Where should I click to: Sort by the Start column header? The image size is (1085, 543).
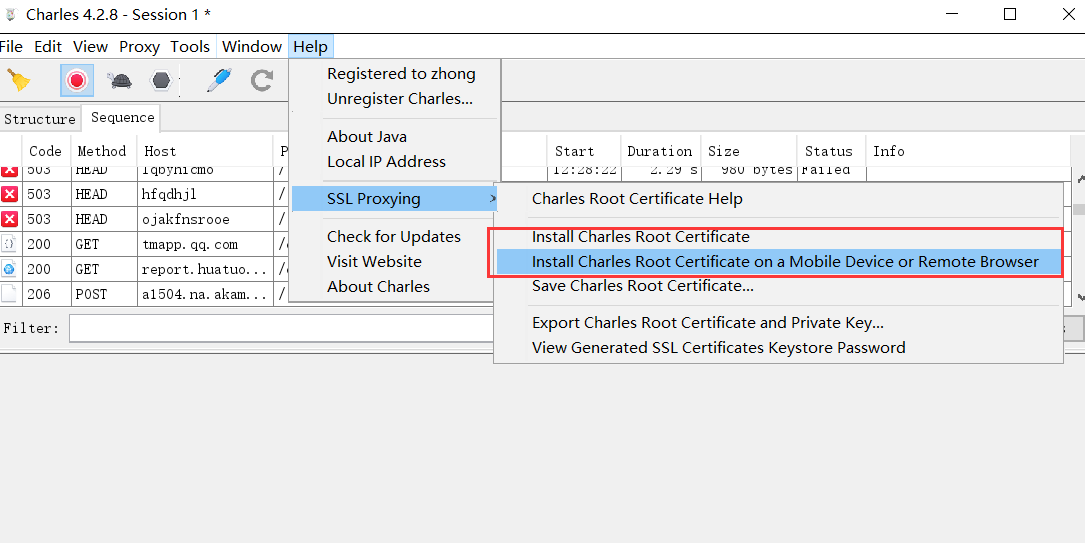(x=582, y=151)
